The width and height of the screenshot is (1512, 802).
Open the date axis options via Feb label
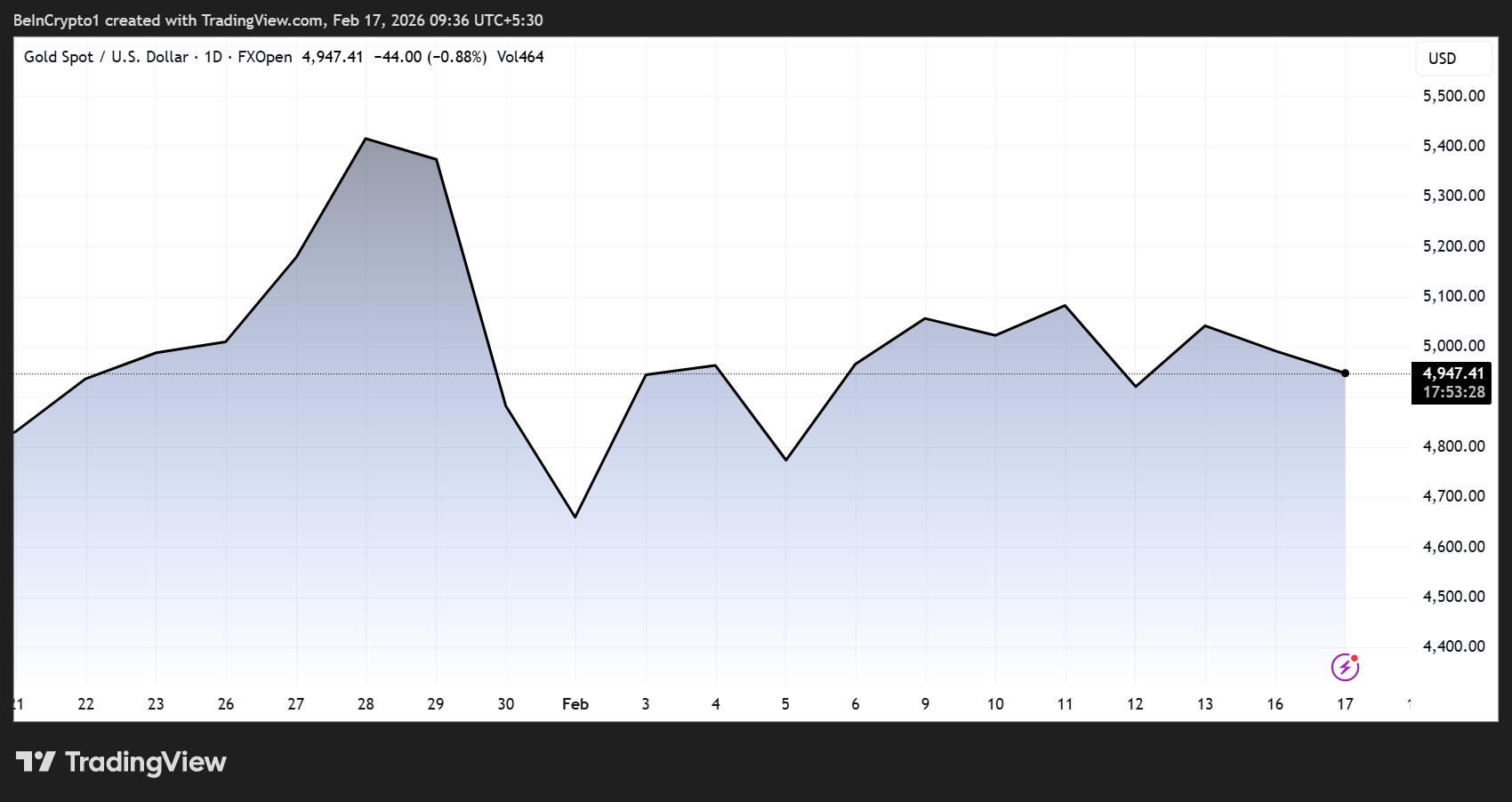(575, 703)
